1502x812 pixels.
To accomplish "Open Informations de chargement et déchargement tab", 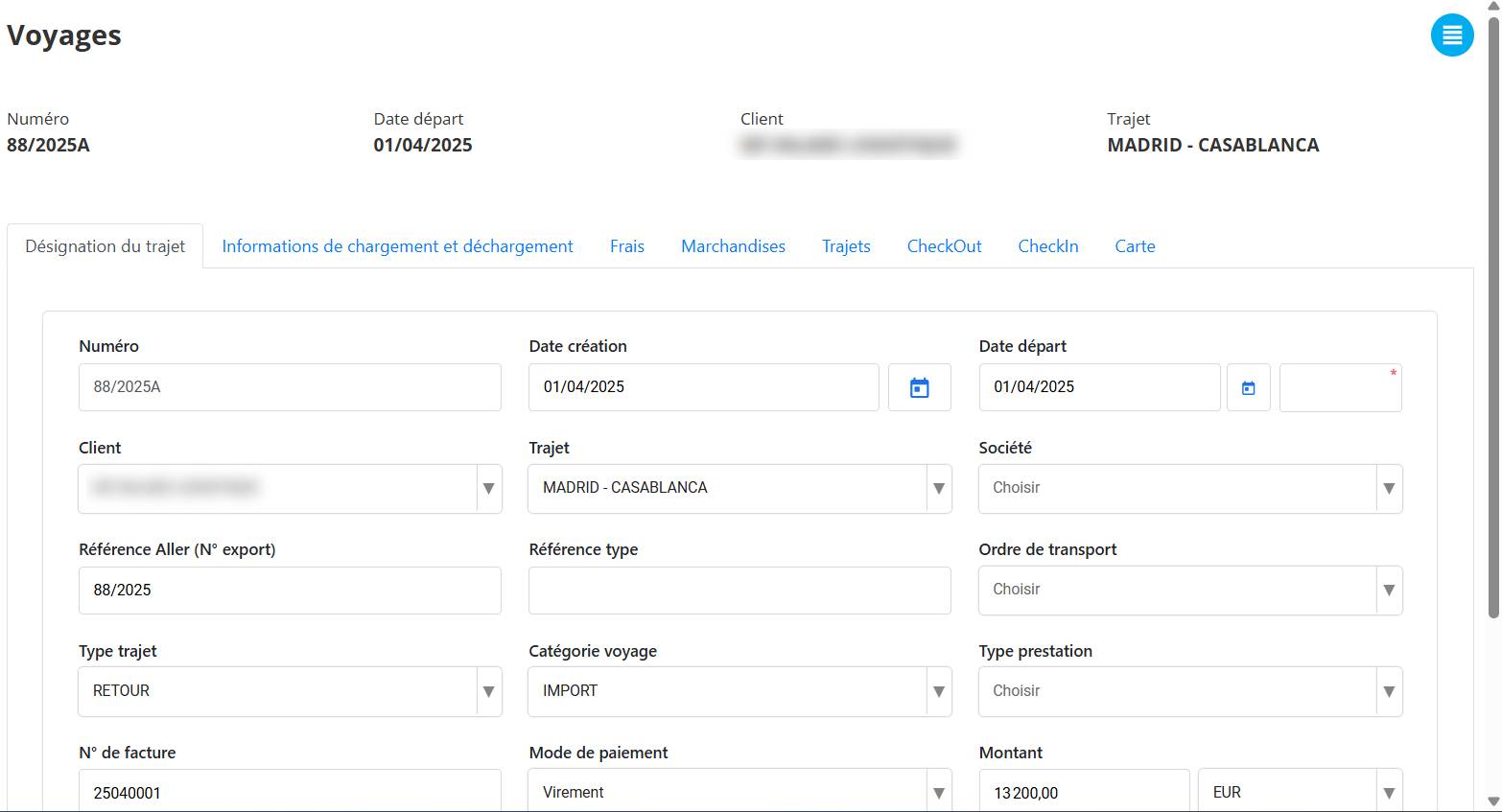I will tap(397, 246).
